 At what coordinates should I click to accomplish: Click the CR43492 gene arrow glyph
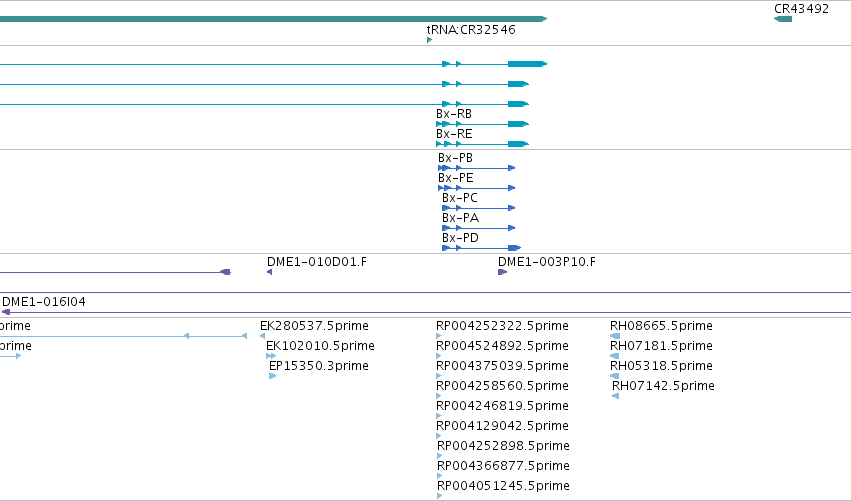(783, 19)
